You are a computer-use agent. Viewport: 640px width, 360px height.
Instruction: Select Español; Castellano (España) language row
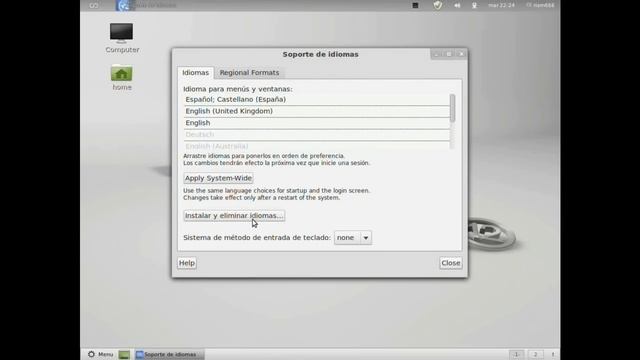pos(316,100)
